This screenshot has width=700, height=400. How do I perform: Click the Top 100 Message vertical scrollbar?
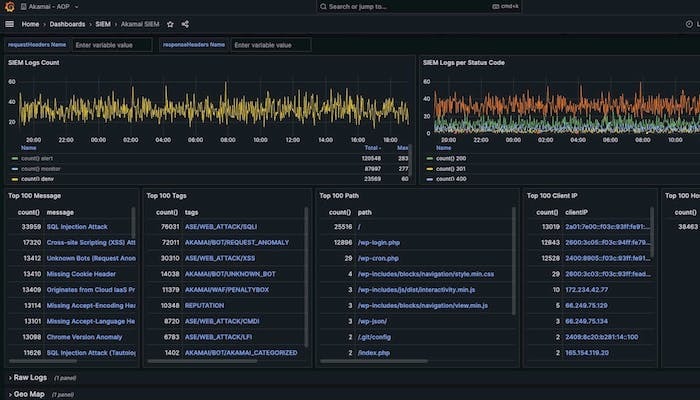(x=133, y=222)
